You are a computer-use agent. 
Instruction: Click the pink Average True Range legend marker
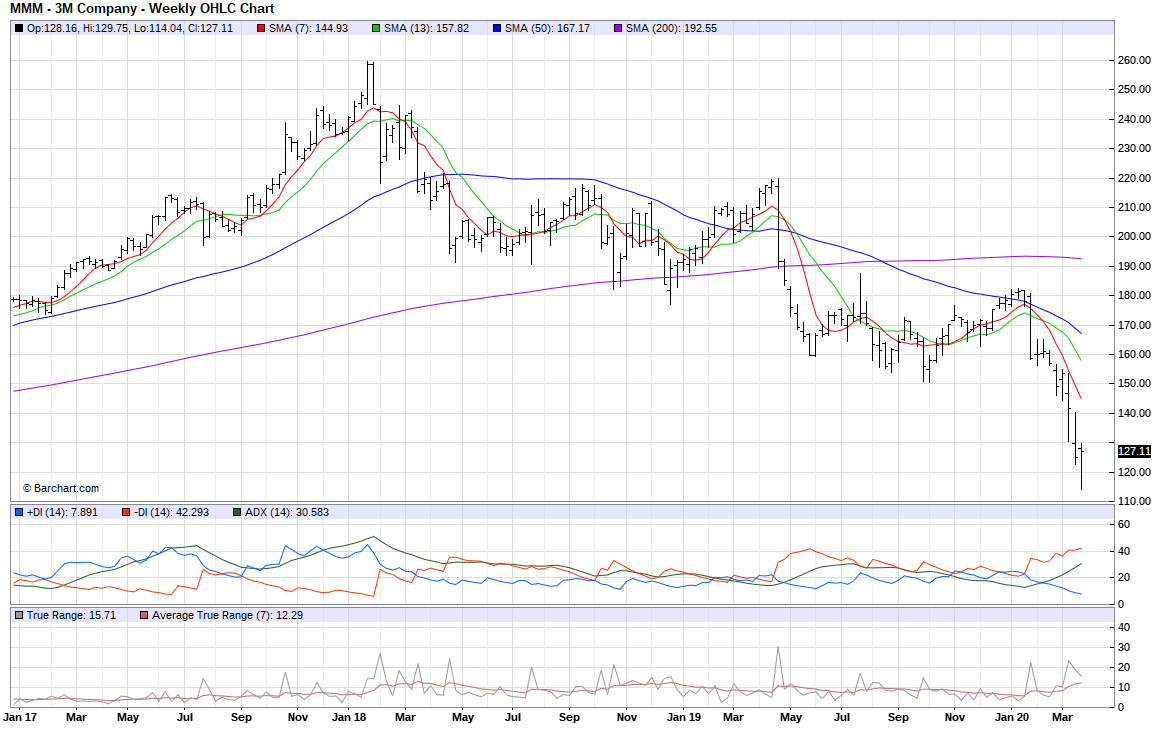(145, 615)
